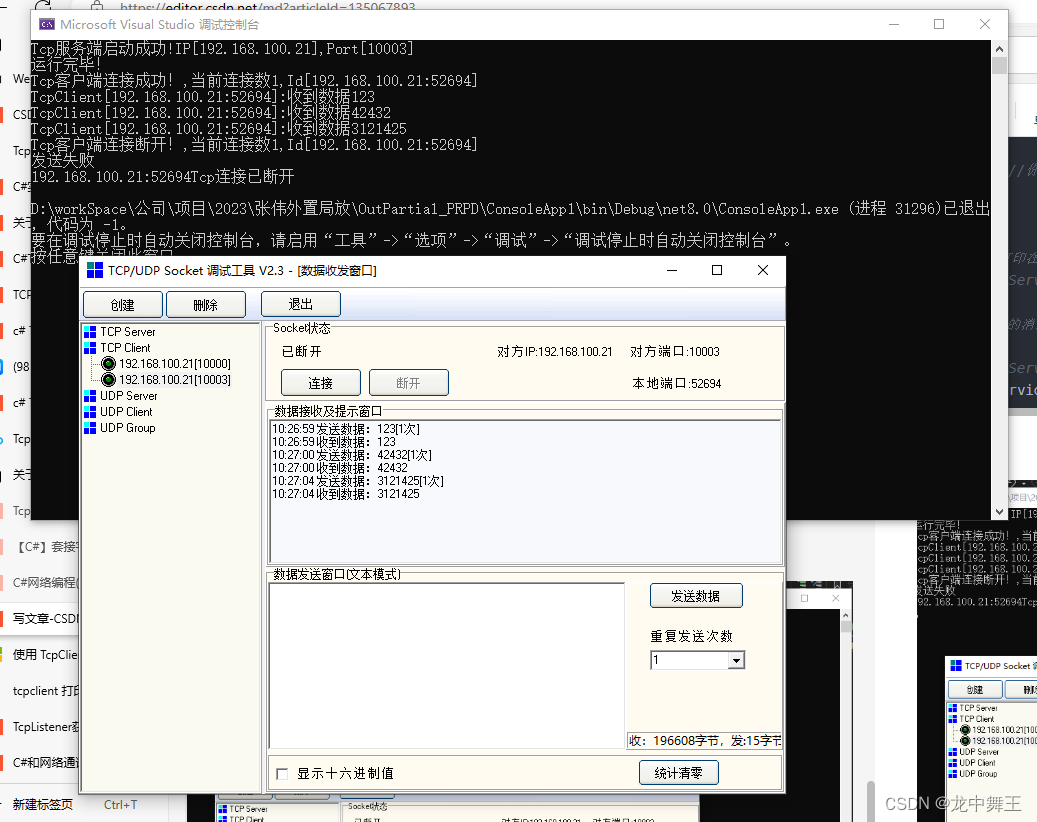Click the UDP Server node icon
Image resolution: width=1037 pixels, height=822 pixels.
tap(90, 396)
